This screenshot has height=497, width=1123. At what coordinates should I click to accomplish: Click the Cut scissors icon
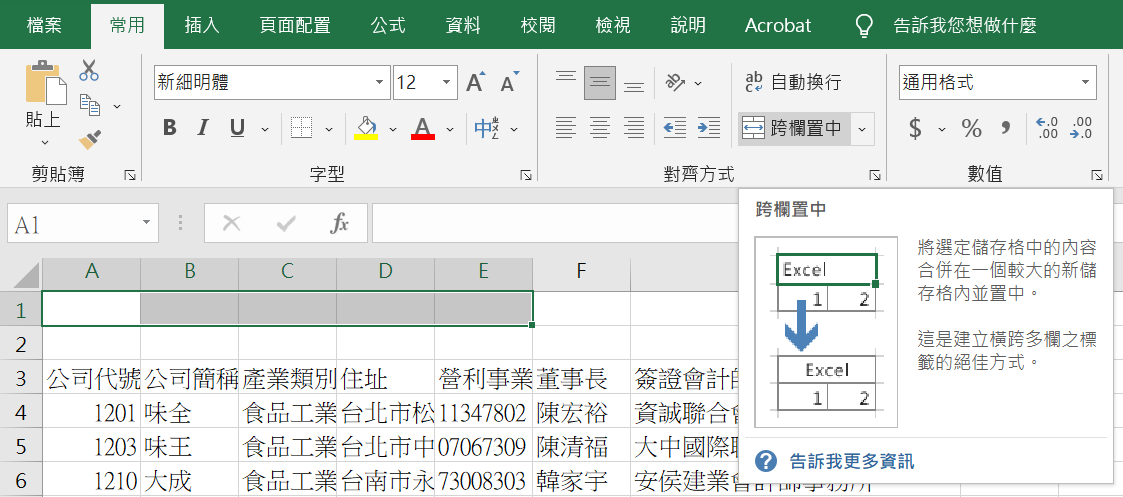coord(89,70)
